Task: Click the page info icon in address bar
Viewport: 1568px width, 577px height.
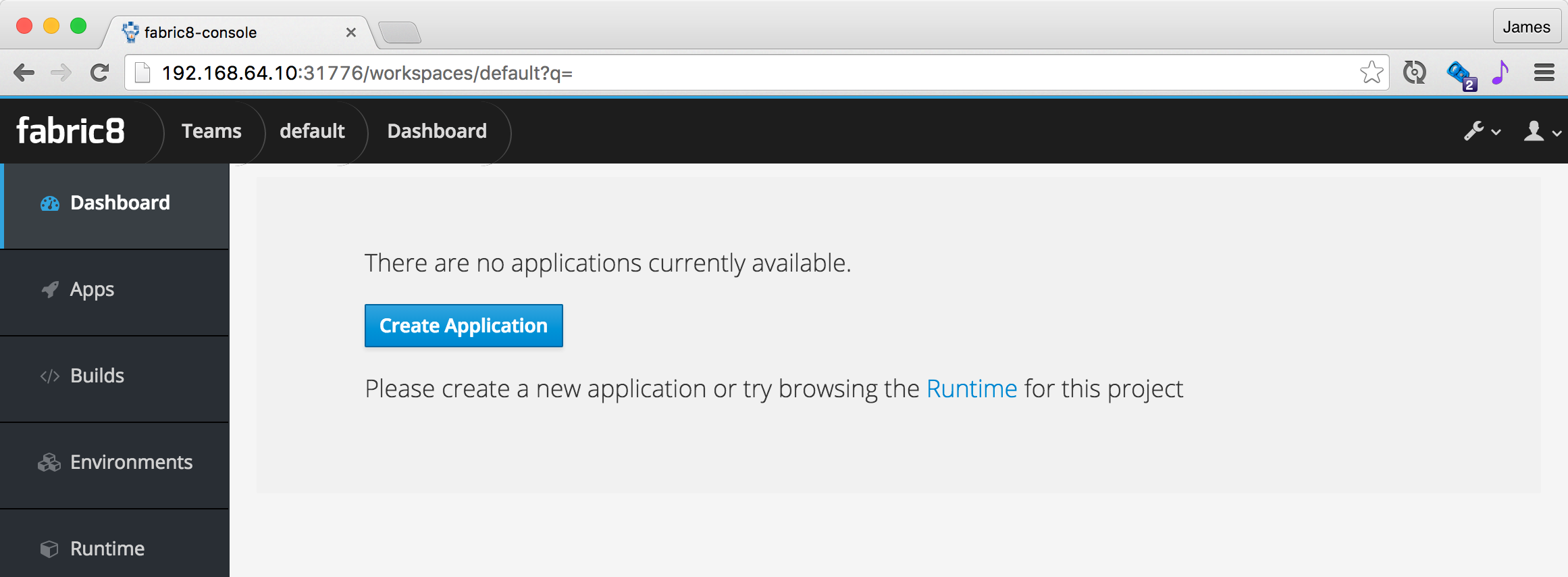Action: click(x=142, y=72)
